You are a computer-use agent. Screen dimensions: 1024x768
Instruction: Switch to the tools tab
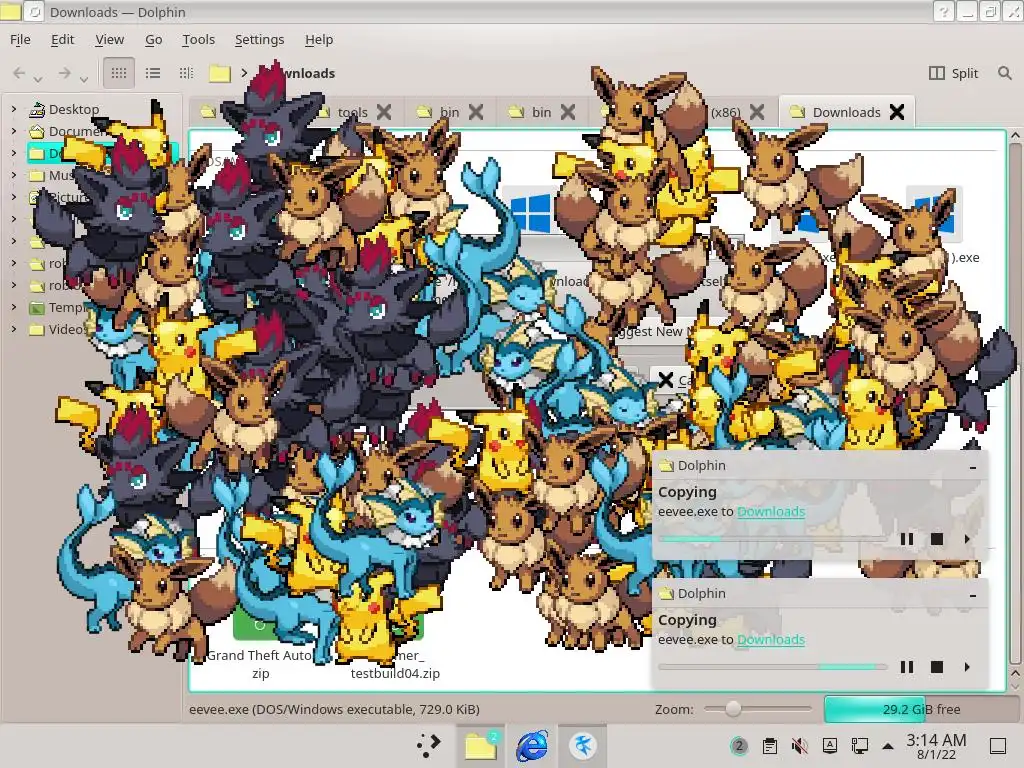pos(352,112)
